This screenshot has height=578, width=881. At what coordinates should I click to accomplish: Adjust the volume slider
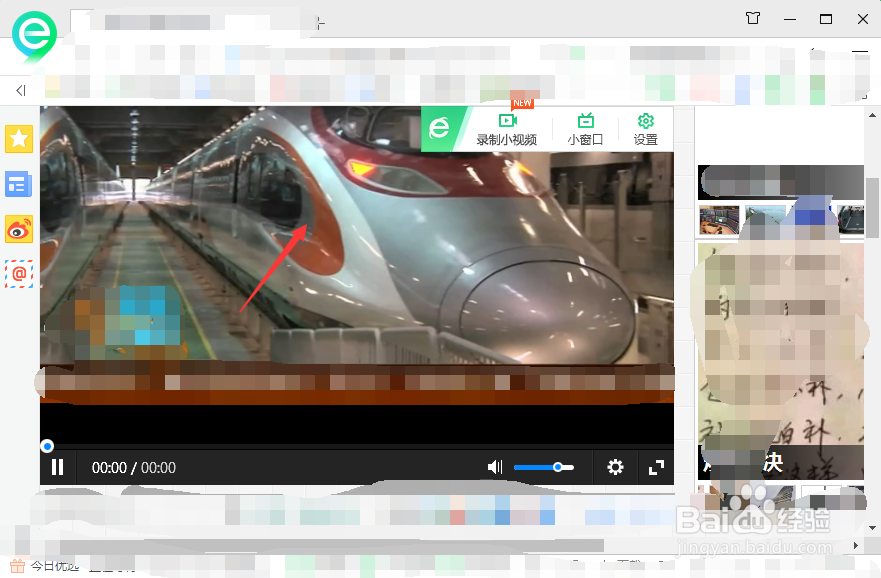point(544,467)
